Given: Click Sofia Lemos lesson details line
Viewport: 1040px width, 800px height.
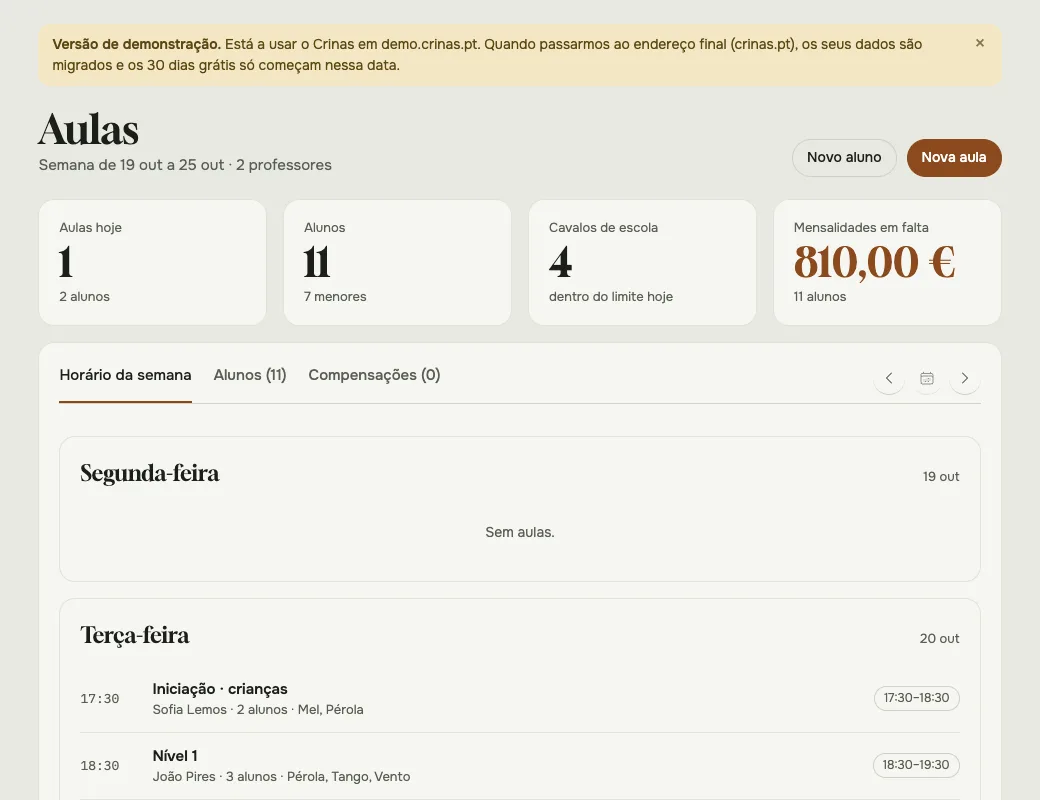Looking at the screenshot, I should (x=258, y=710).
